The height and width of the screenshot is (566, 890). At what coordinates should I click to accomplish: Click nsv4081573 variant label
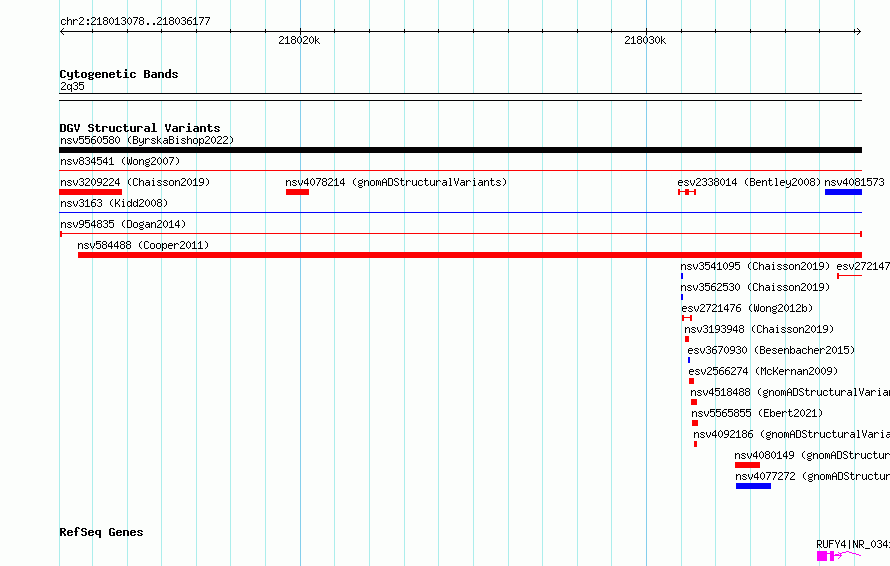[854, 182]
